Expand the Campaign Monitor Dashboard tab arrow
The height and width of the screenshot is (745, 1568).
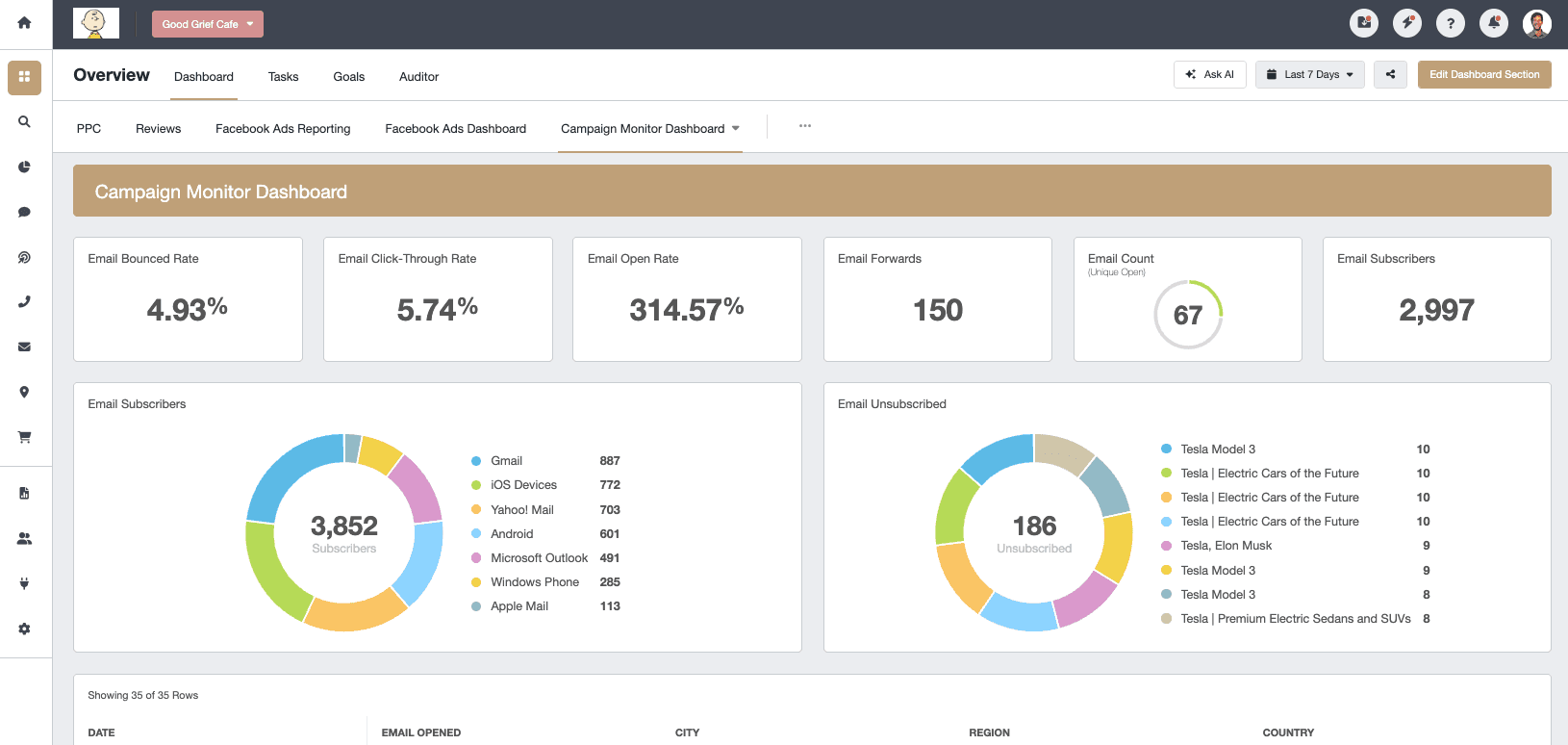(x=736, y=129)
